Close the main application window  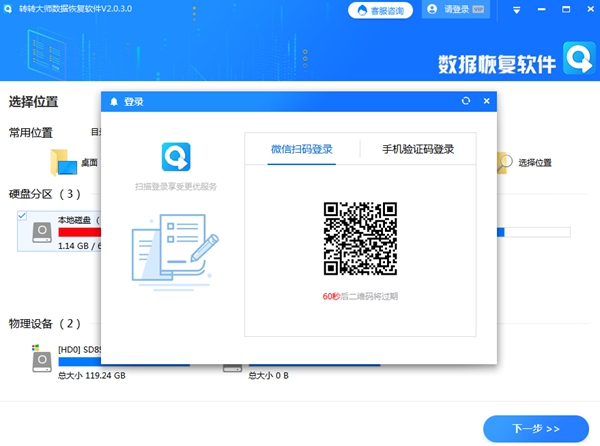point(590,9)
